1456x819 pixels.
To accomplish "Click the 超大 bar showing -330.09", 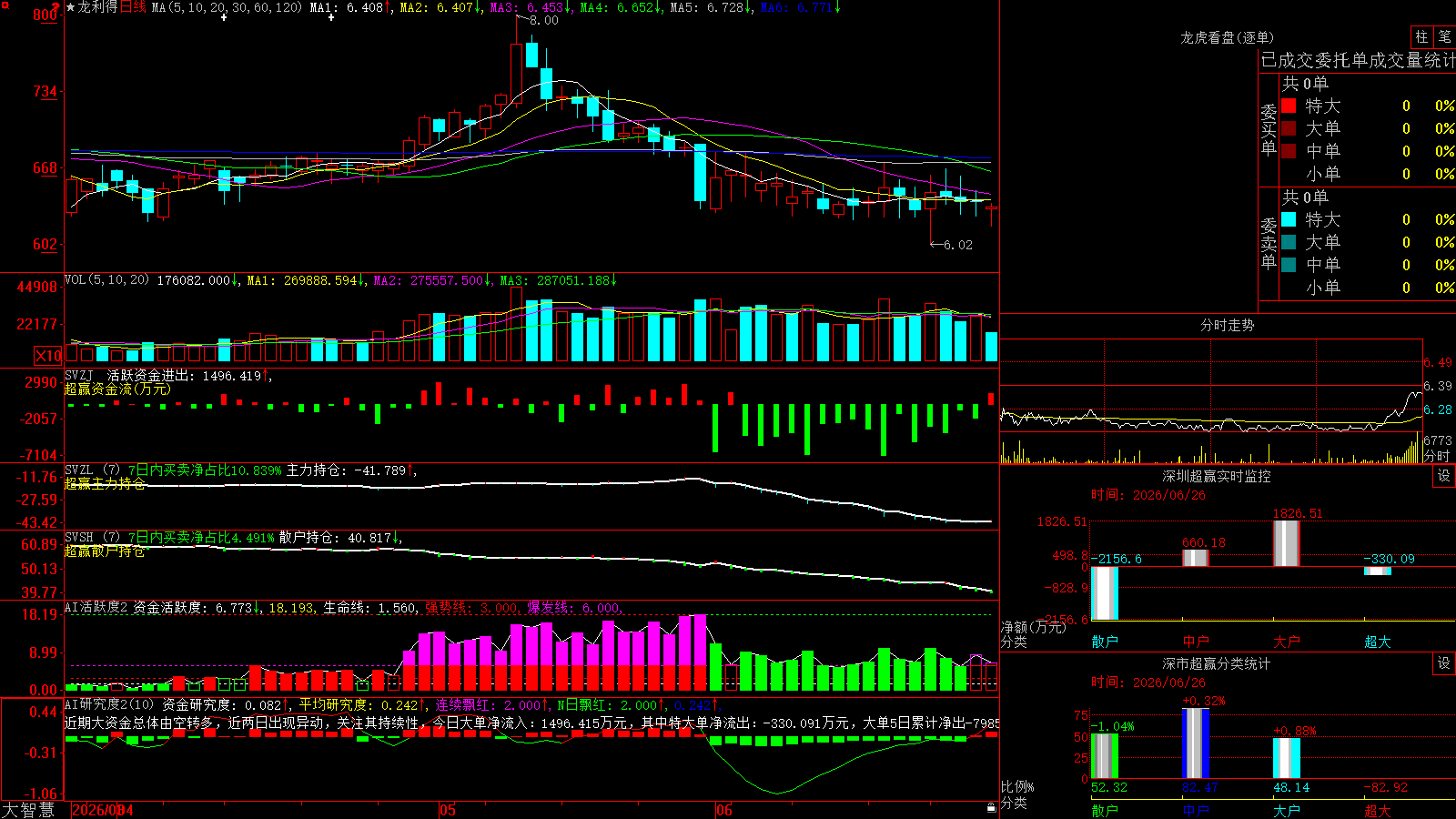I will tap(1378, 571).
